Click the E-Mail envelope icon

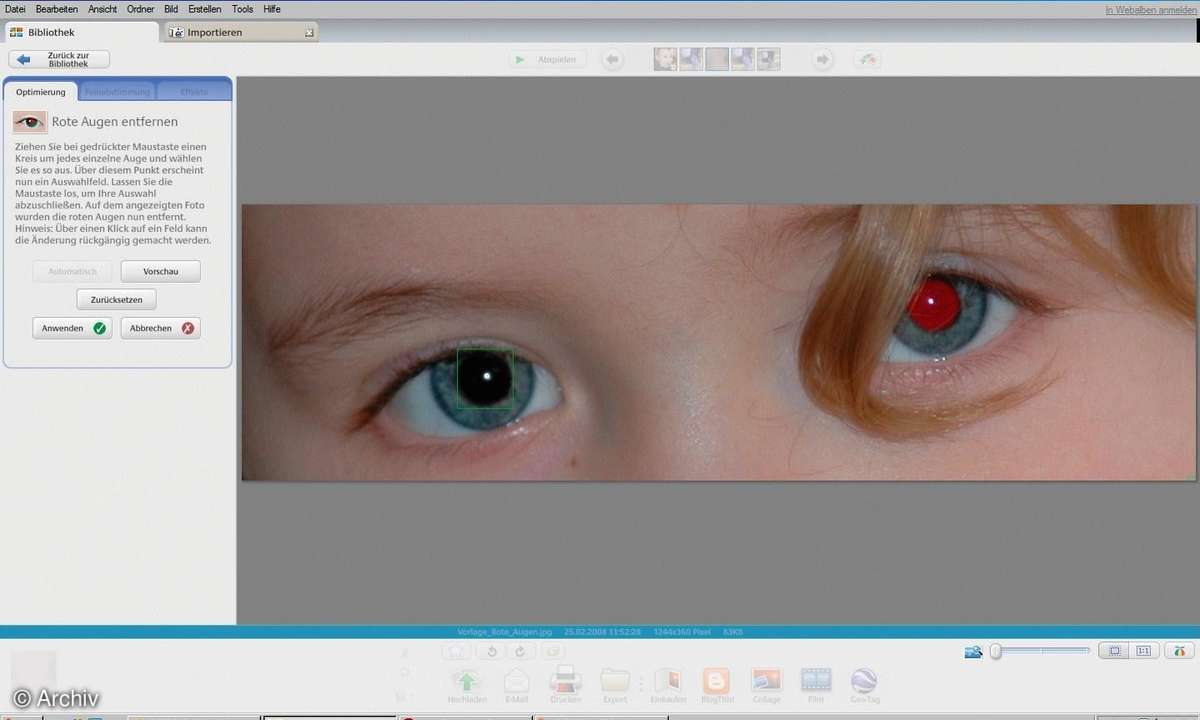pyautogui.click(x=517, y=681)
